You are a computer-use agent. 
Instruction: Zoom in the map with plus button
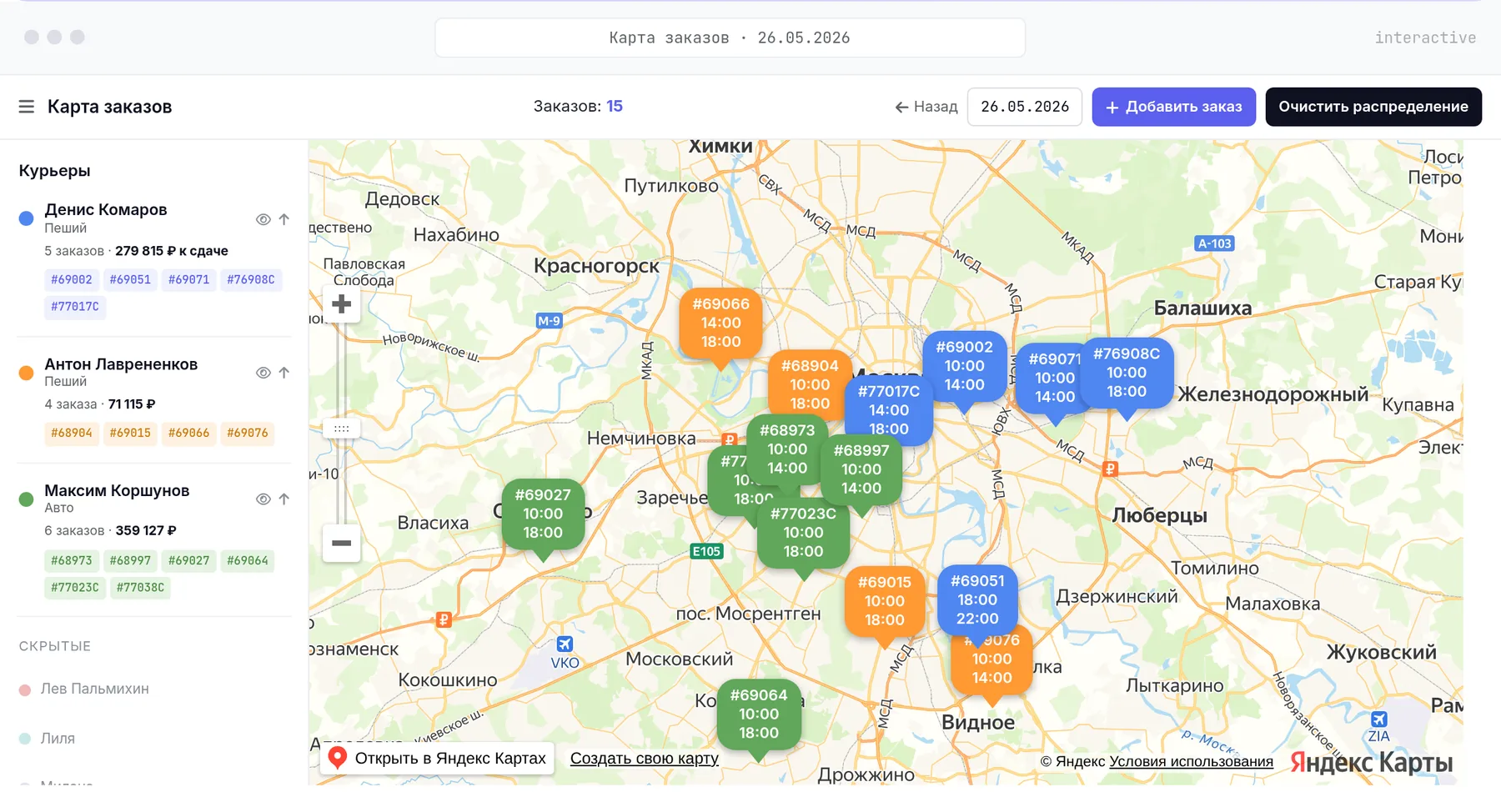tap(341, 304)
